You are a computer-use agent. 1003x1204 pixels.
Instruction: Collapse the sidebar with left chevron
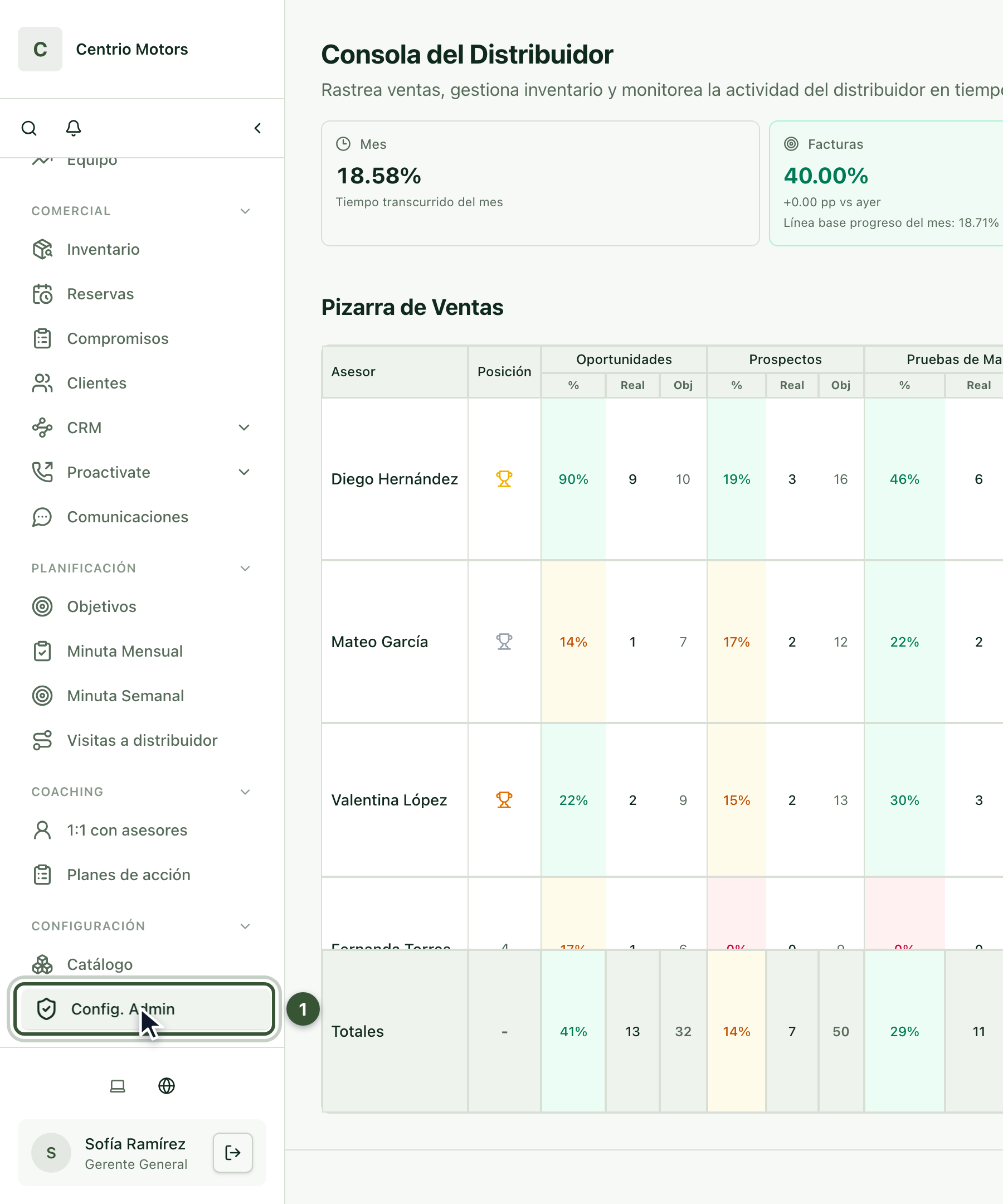point(258,128)
